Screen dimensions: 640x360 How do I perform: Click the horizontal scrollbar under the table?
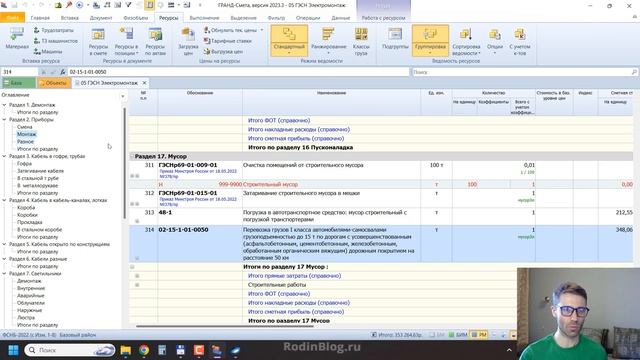pos(224,326)
